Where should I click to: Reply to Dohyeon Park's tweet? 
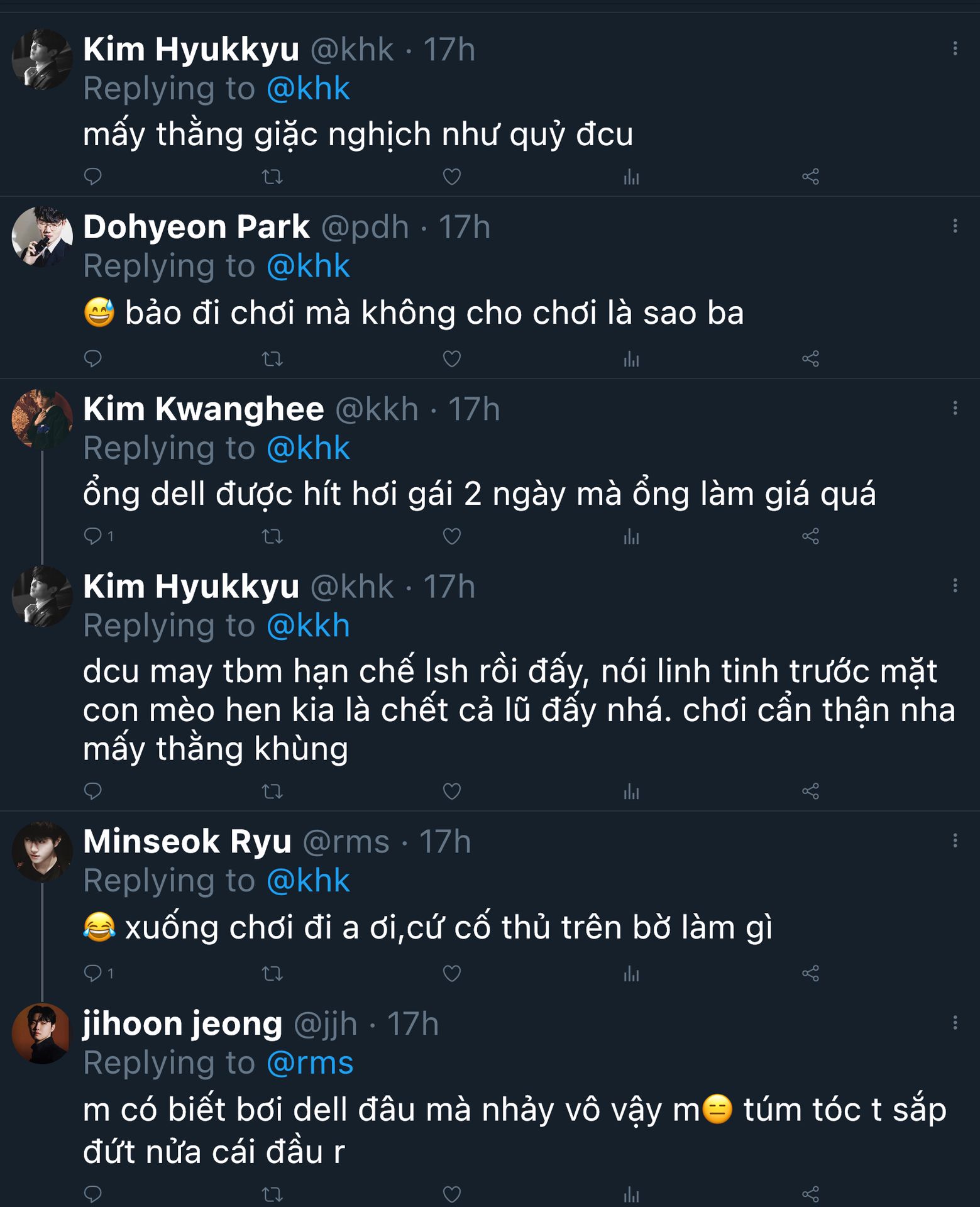coord(93,359)
